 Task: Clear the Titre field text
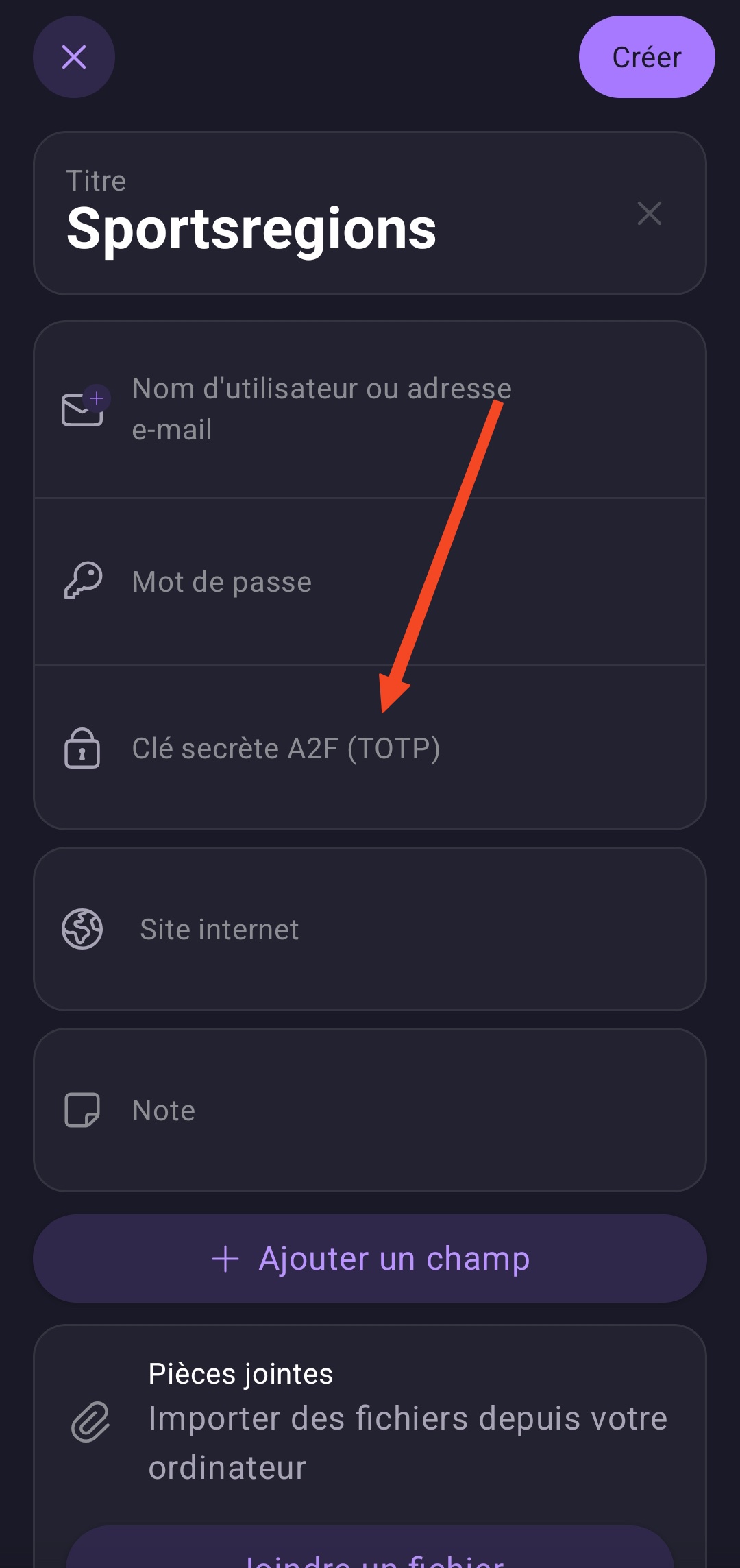click(x=649, y=213)
